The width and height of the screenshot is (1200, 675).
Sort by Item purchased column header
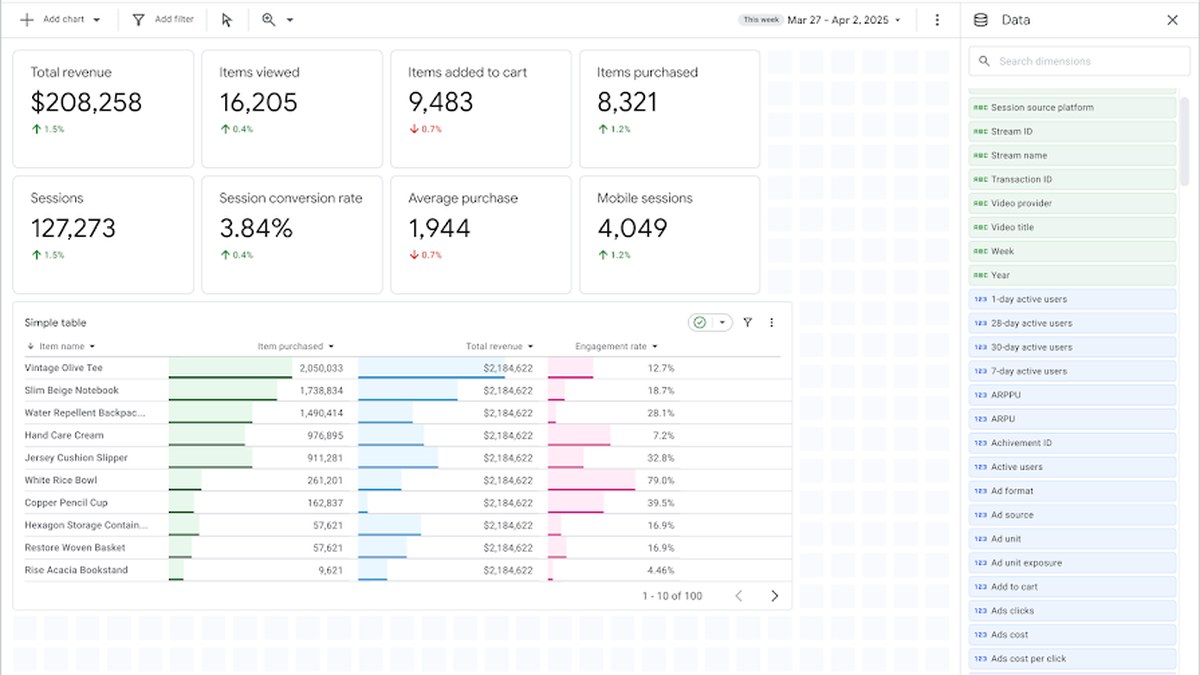(x=295, y=347)
